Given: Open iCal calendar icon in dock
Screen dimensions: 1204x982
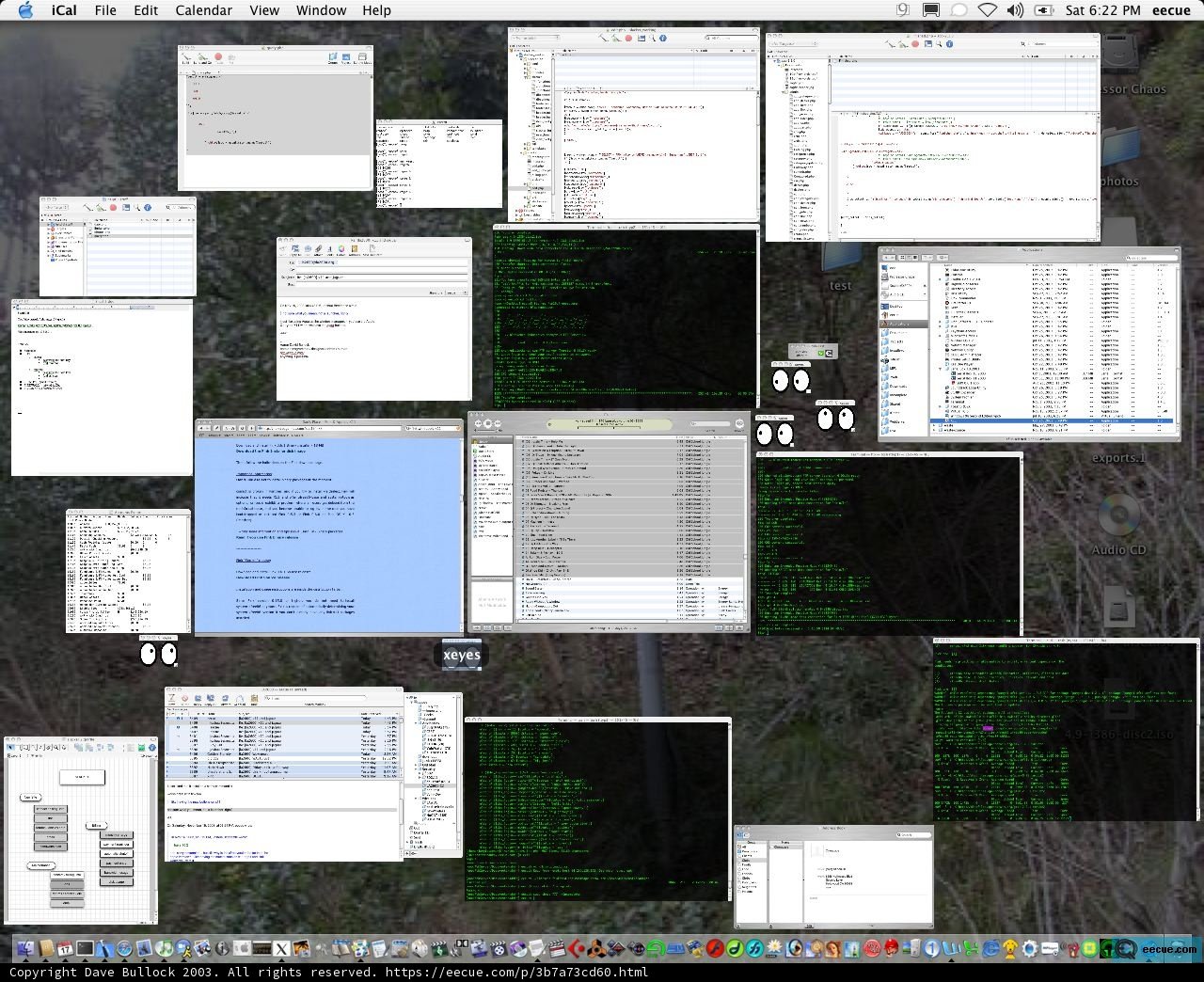Looking at the screenshot, I should click(65, 948).
